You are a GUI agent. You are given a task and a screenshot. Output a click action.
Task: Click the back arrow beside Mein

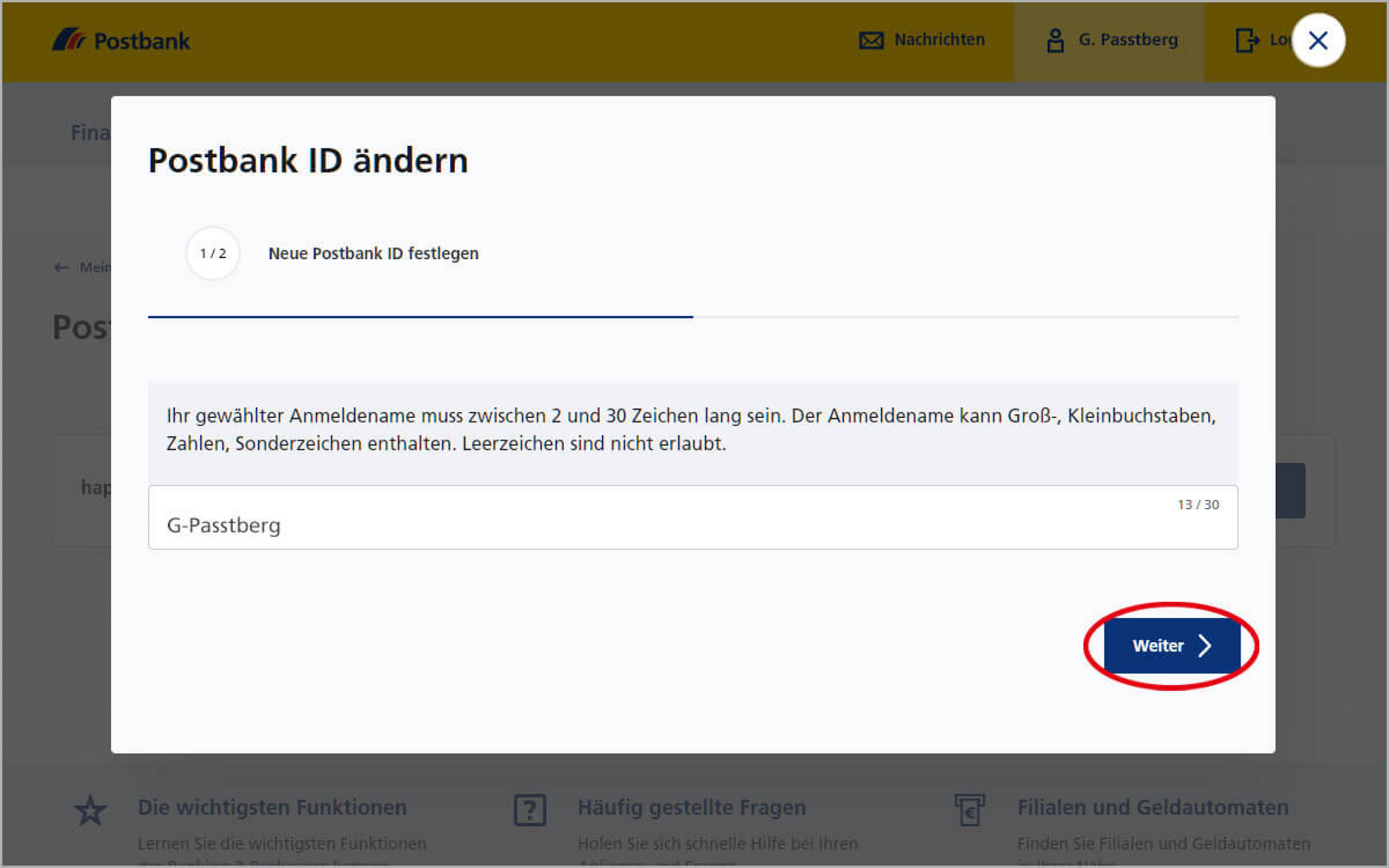point(61,267)
